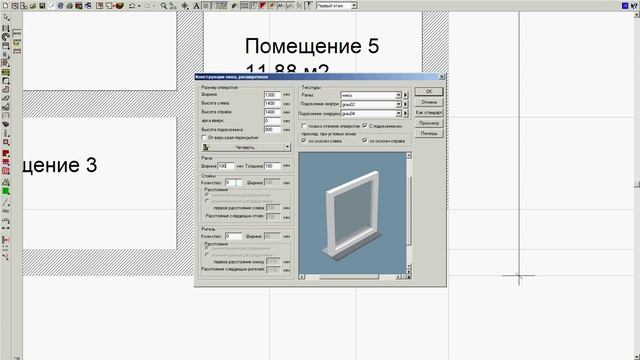The image size is (640, 360).
Task: Click the Ширина opening width field showing 1300
Action: (x=272, y=95)
